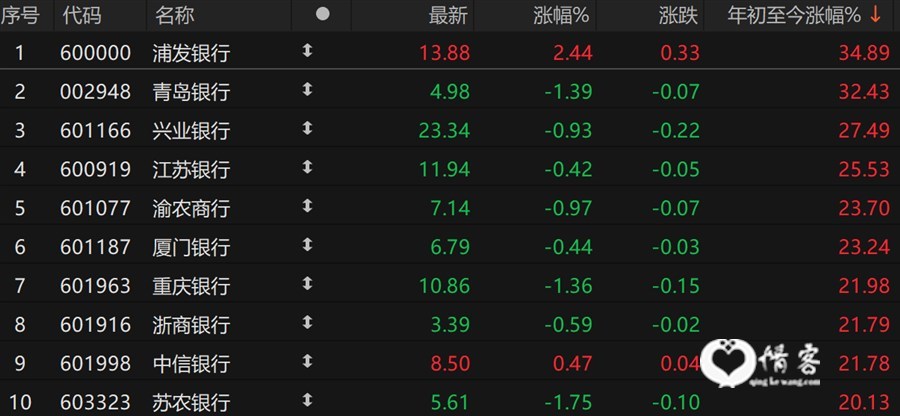Image resolution: width=900 pixels, height=416 pixels.
Task: Select stock code 601077
Action: click(x=95, y=208)
